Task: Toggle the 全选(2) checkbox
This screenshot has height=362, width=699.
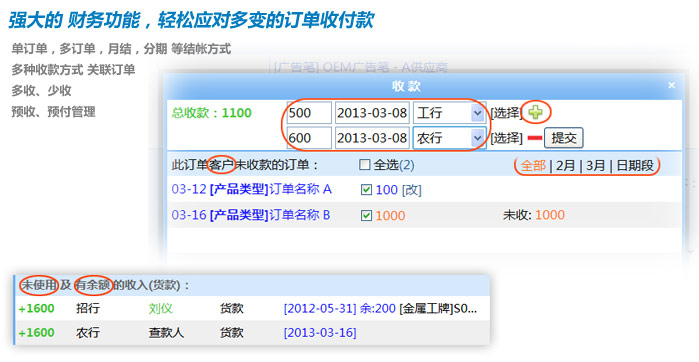Action: [x=364, y=165]
